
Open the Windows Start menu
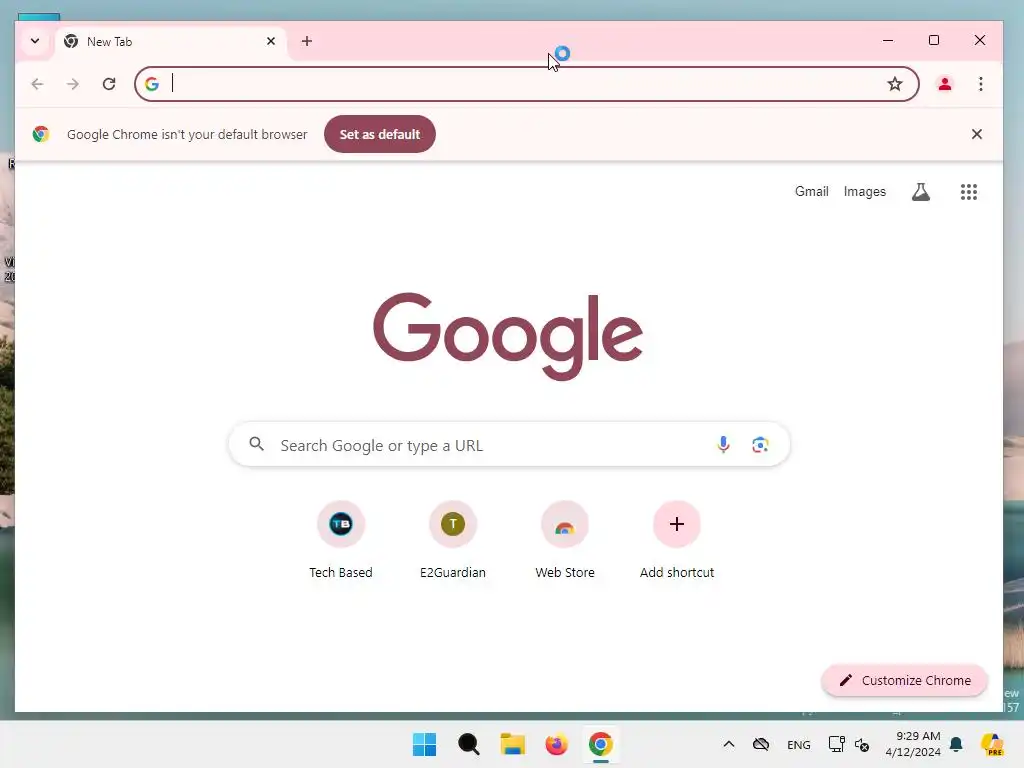click(424, 744)
